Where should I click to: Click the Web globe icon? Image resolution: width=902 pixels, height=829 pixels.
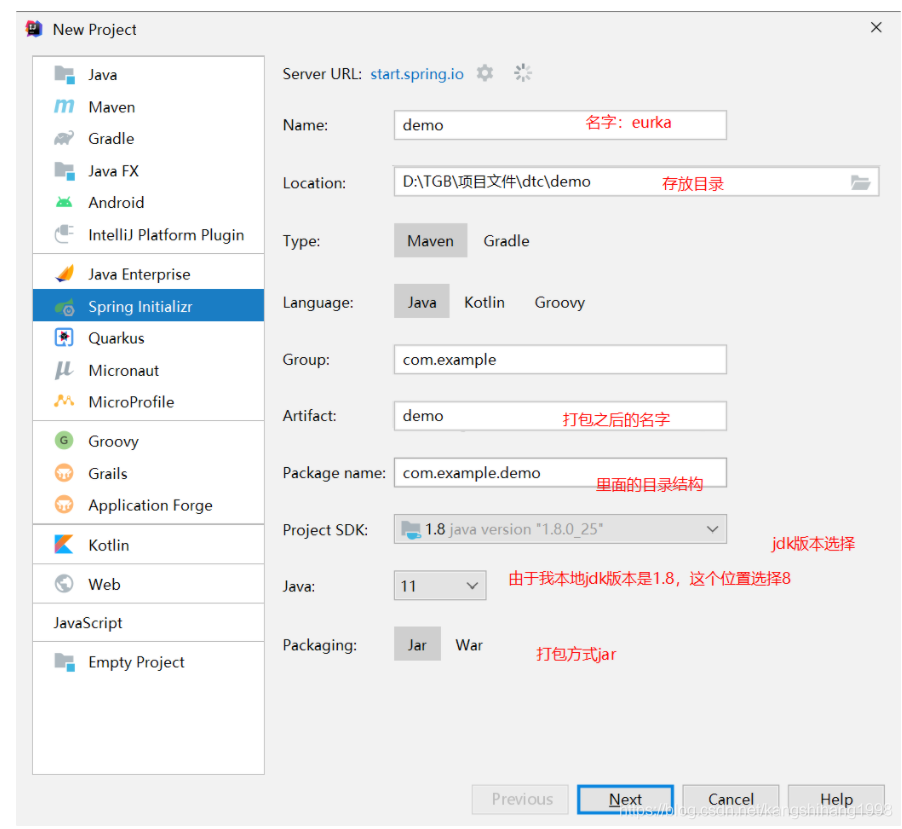pos(64,584)
